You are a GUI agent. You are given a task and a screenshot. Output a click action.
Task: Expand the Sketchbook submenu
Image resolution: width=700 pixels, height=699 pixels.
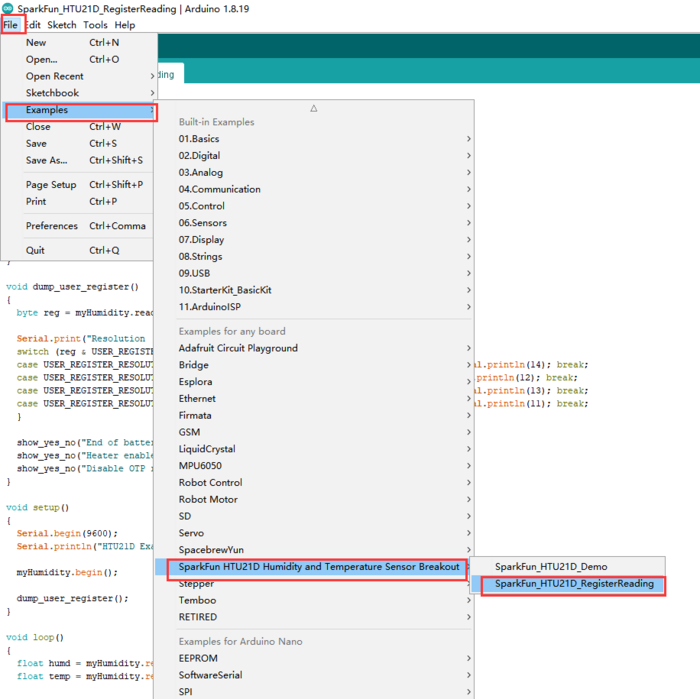pos(79,93)
